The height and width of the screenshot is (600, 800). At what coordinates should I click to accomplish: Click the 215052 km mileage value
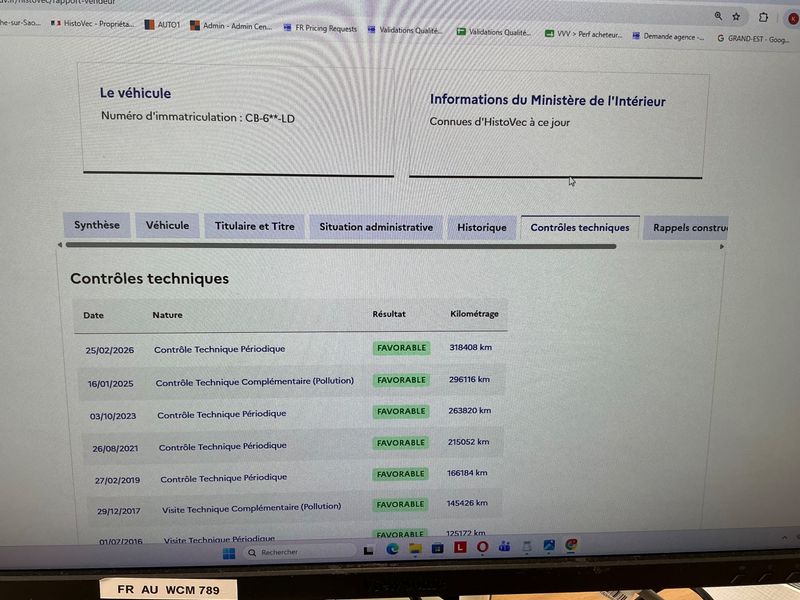point(468,442)
